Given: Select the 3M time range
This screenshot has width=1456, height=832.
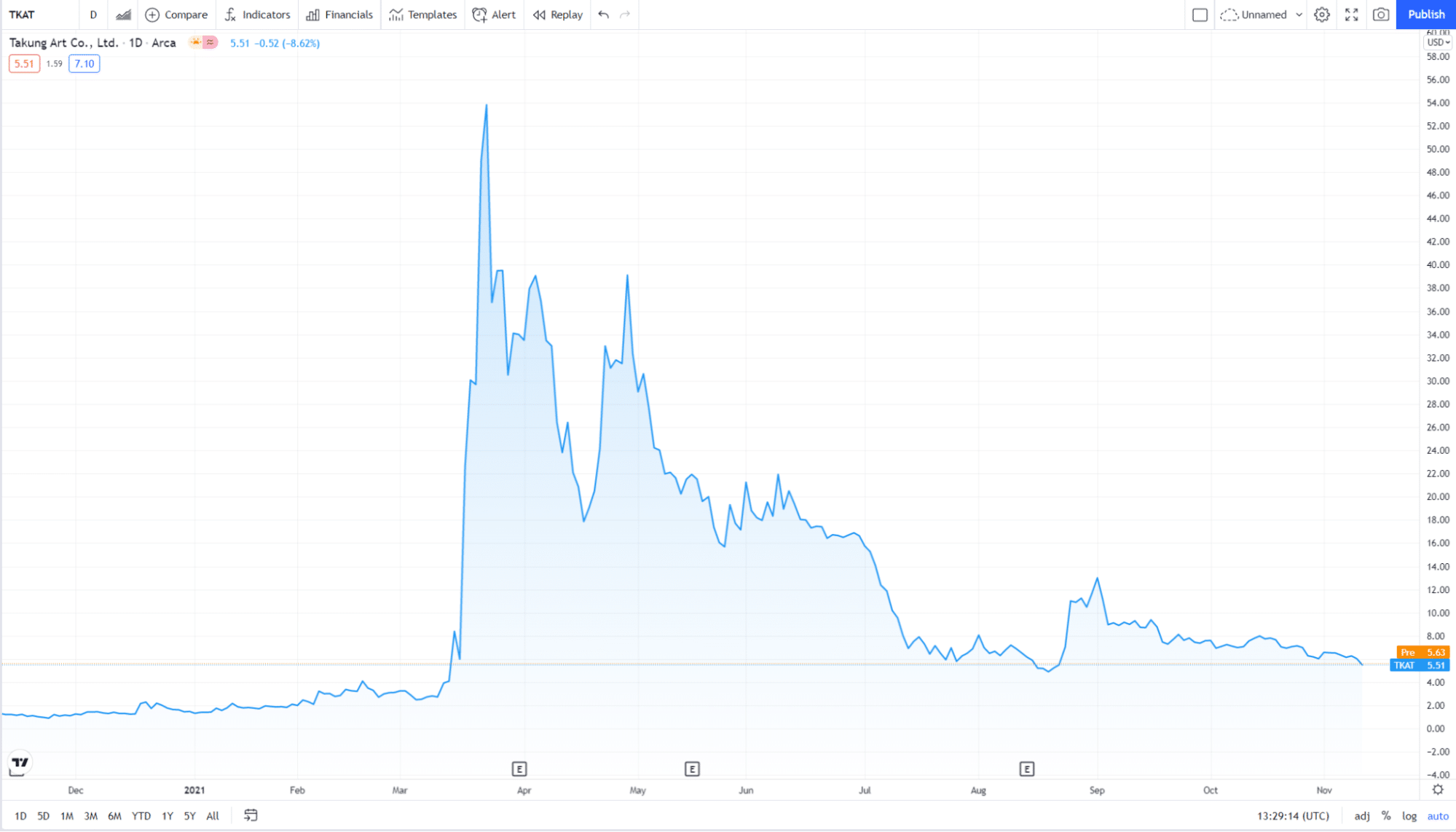Looking at the screenshot, I should pyautogui.click(x=90, y=816).
